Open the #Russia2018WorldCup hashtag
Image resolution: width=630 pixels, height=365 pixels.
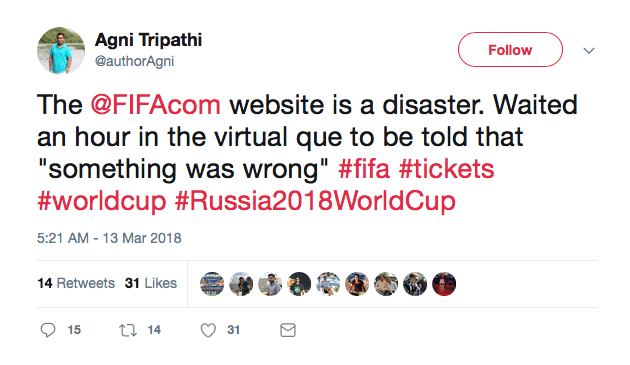pos(315,201)
